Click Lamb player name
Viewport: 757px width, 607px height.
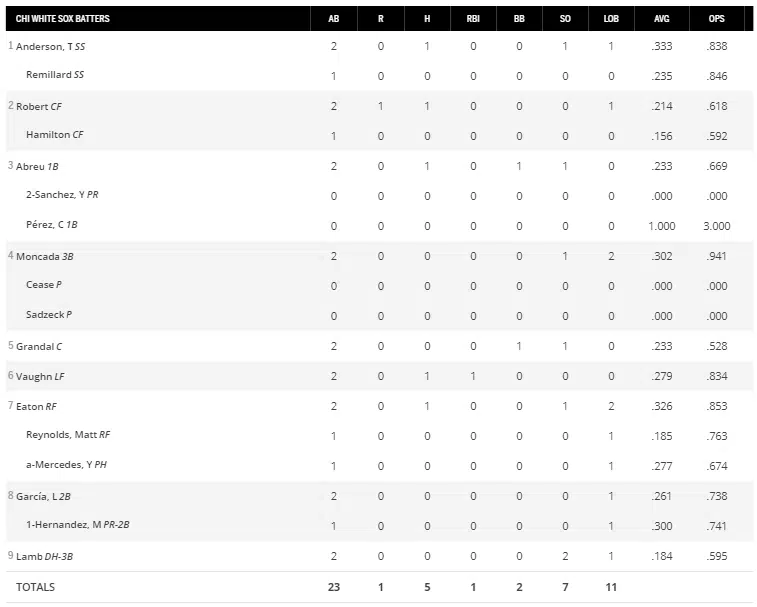[28, 556]
